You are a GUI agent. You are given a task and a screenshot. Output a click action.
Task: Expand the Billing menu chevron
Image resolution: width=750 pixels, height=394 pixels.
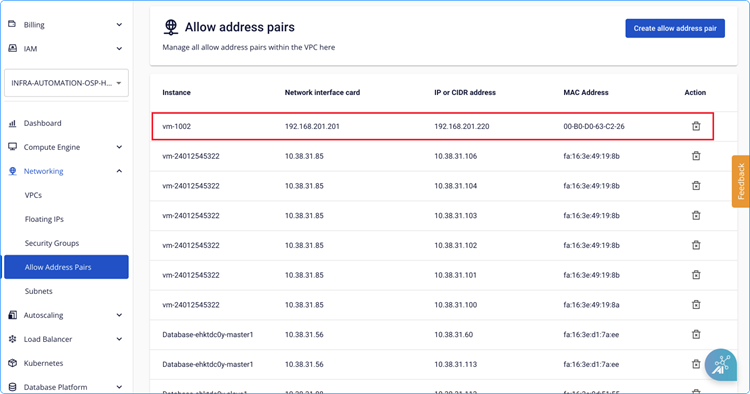[x=119, y=24]
